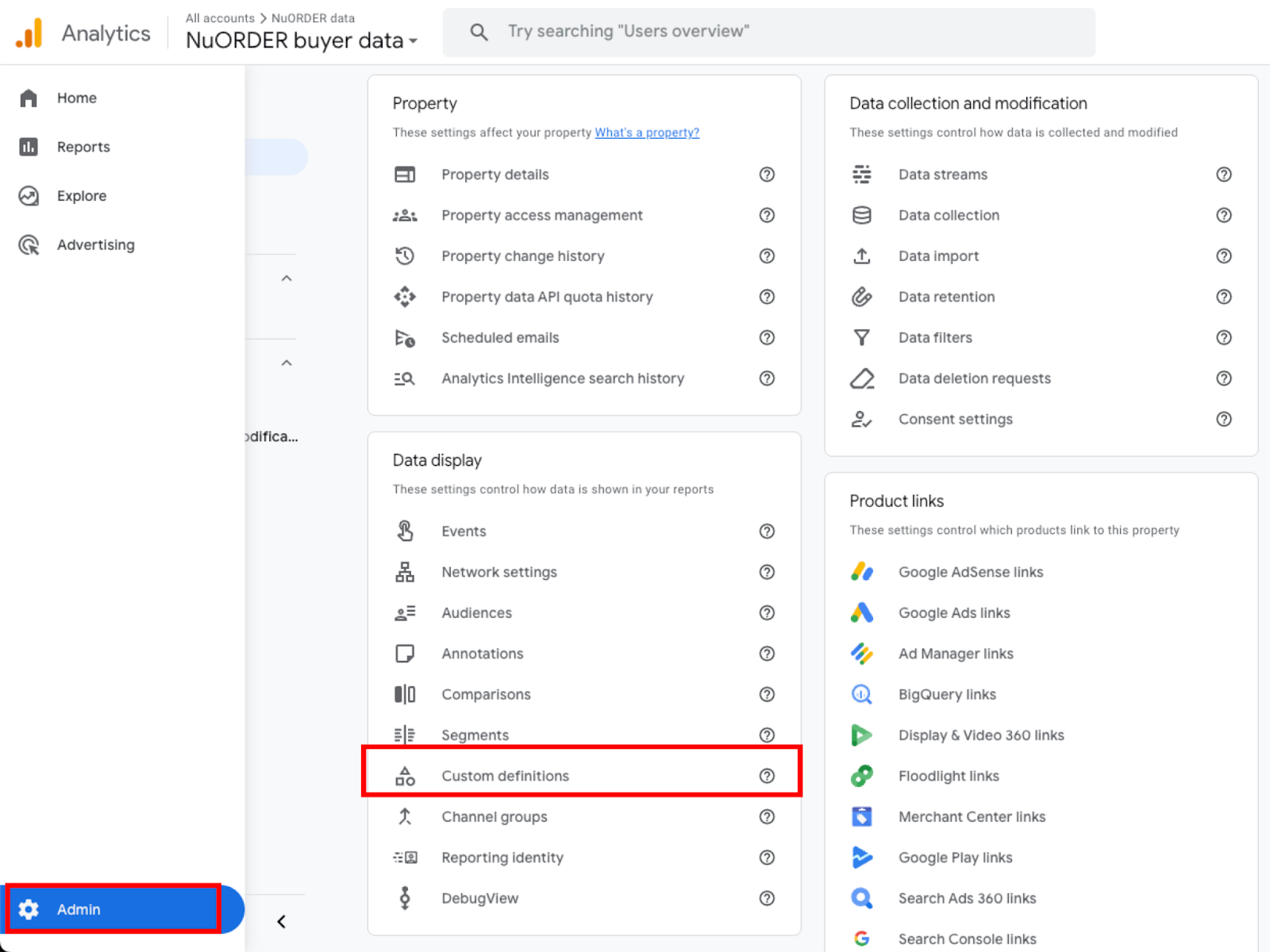Click the DebugView icon
This screenshot has height=952, width=1270.
(x=405, y=898)
